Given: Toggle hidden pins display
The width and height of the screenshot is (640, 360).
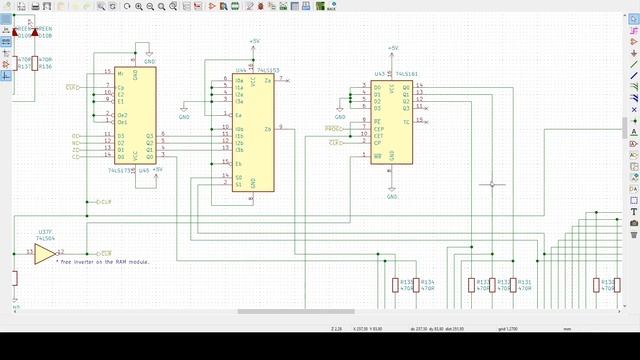Looking at the screenshot, I should tap(6, 64).
